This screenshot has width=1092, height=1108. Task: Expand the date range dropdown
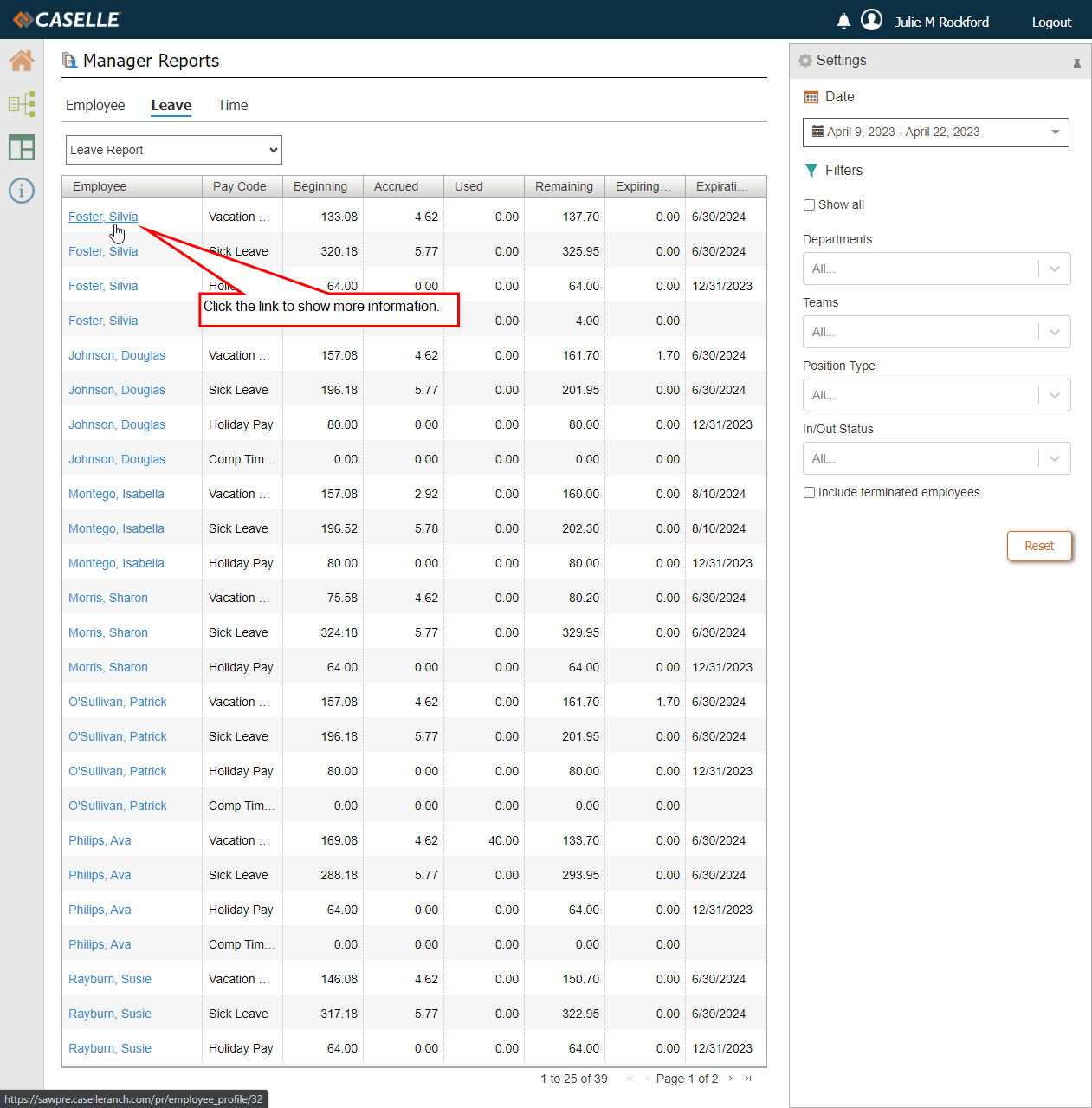(x=935, y=133)
